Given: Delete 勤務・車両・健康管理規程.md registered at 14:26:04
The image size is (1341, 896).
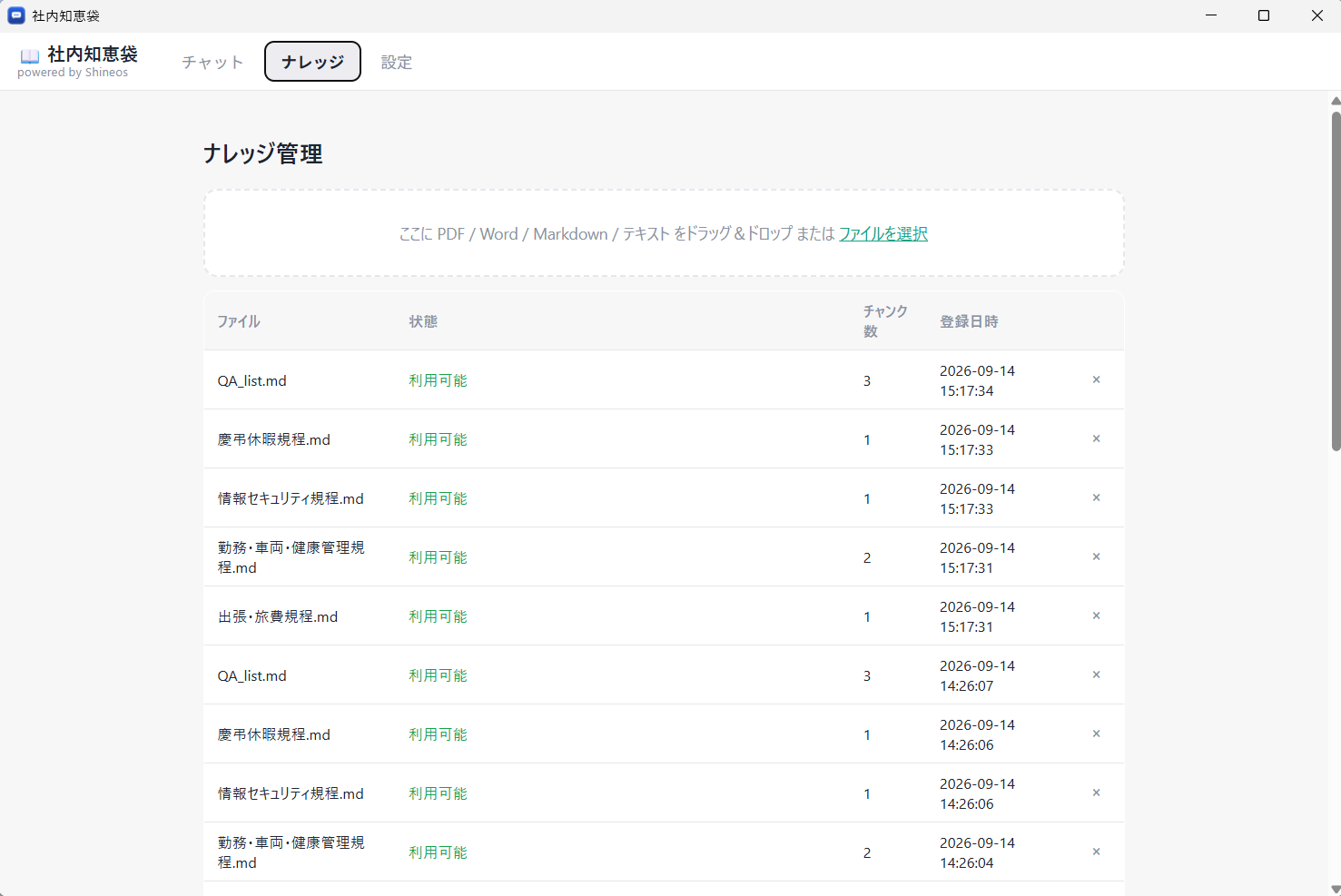Looking at the screenshot, I should coord(1096,852).
